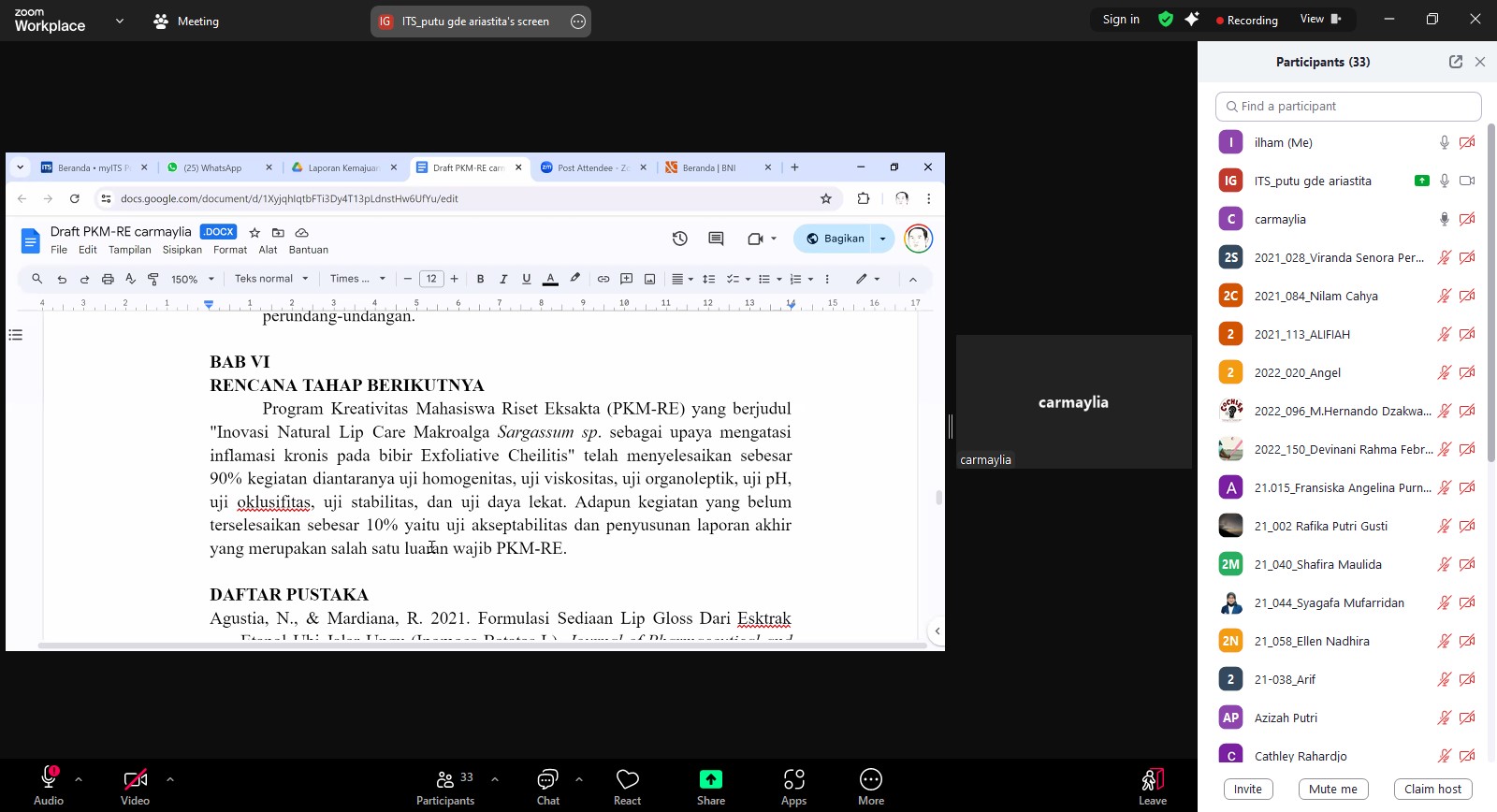Screen dimensions: 1497x812
Task: Open the AI Companion sparkle icon
Action: point(1191,20)
